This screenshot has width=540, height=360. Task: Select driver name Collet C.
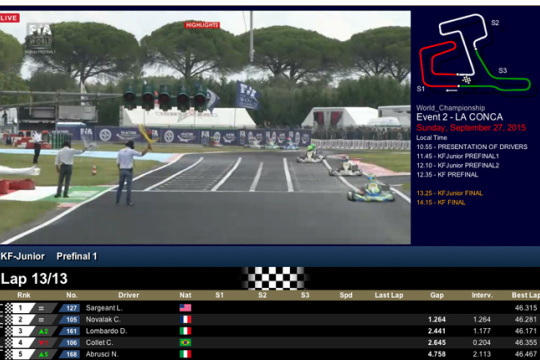(x=99, y=343)
